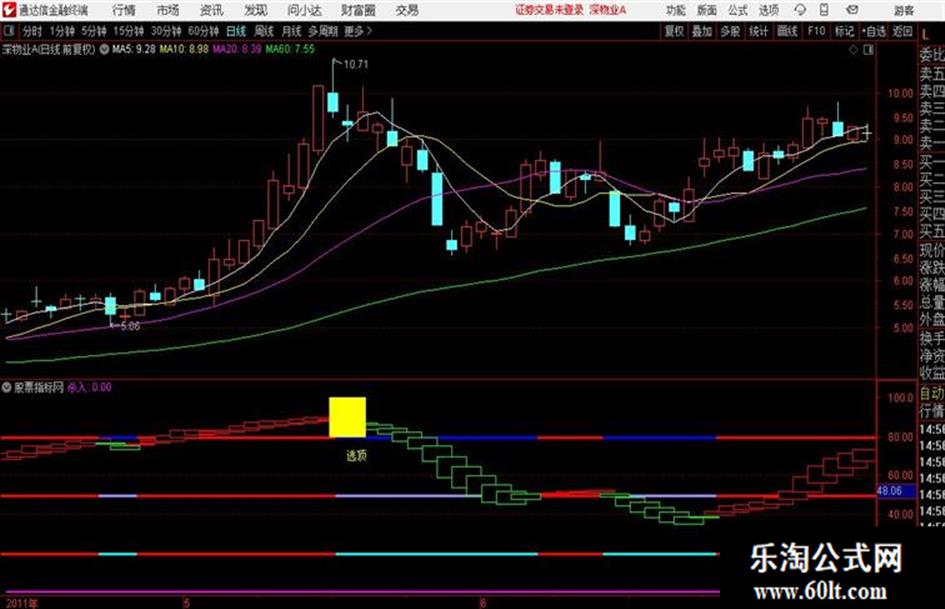Click the MA20: 8.39 moving average label

pos(237,49)
